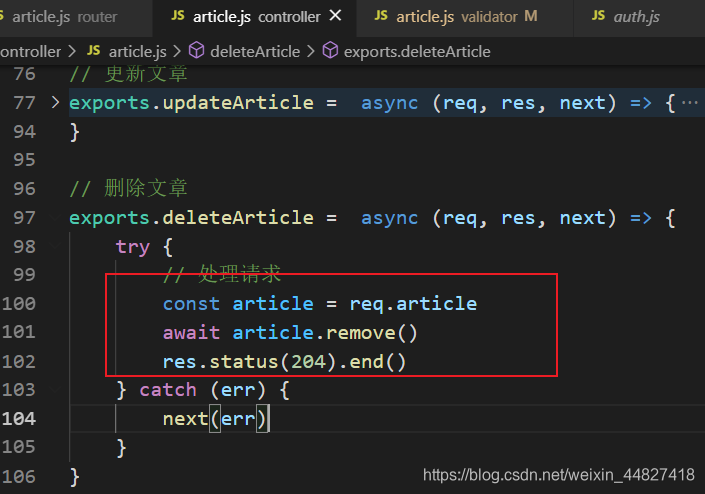Click the JS file icon in breadcrumb
Image resolution: width=705 pixels, height=494 pixels.
tap(94, 50)
